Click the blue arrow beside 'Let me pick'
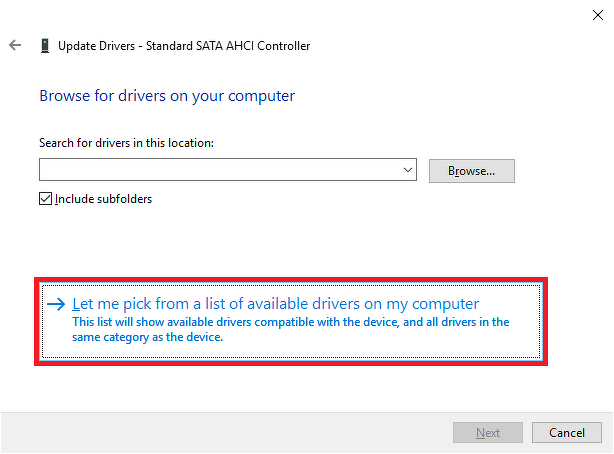 (56, 304)
